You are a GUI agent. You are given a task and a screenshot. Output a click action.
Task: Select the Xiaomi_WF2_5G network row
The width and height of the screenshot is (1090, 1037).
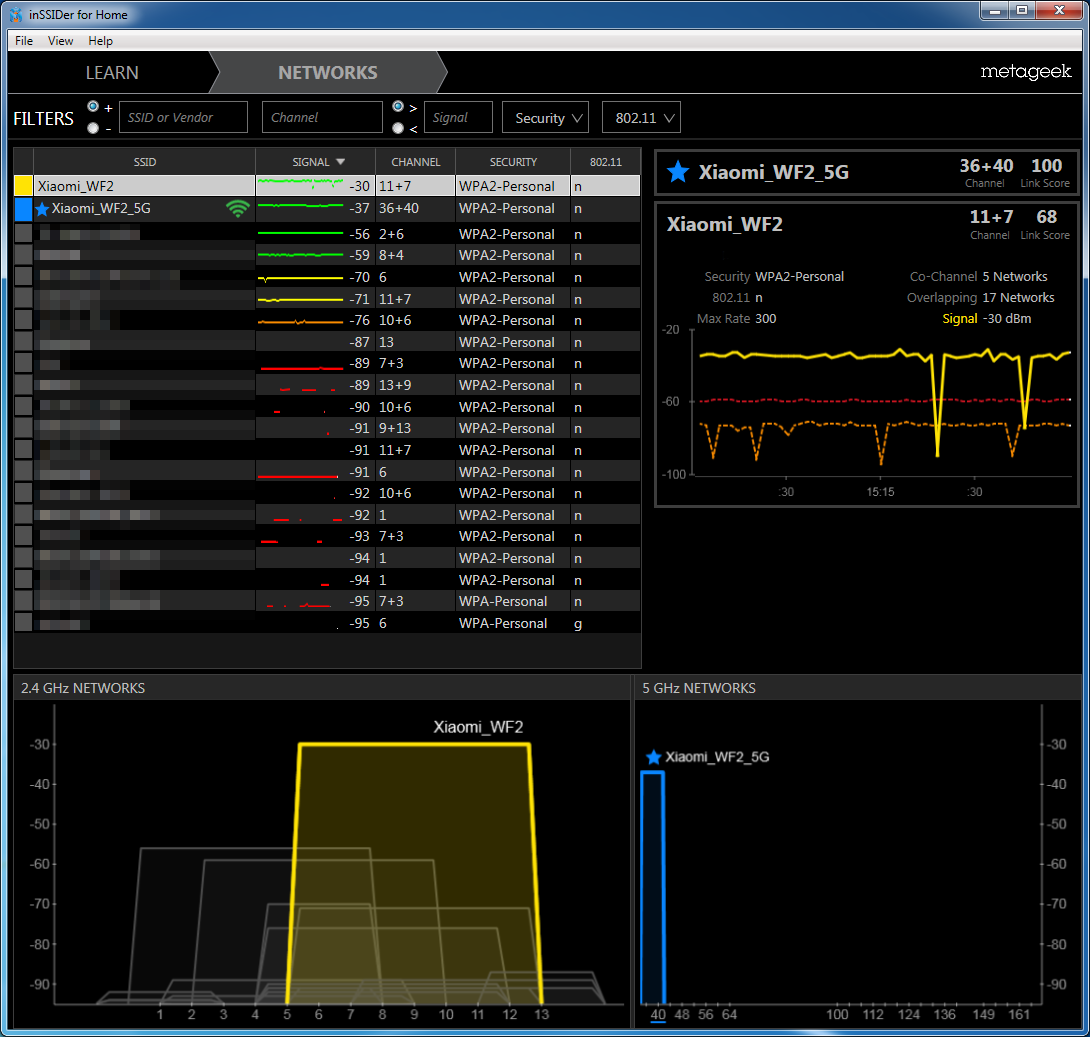point(327,209)
